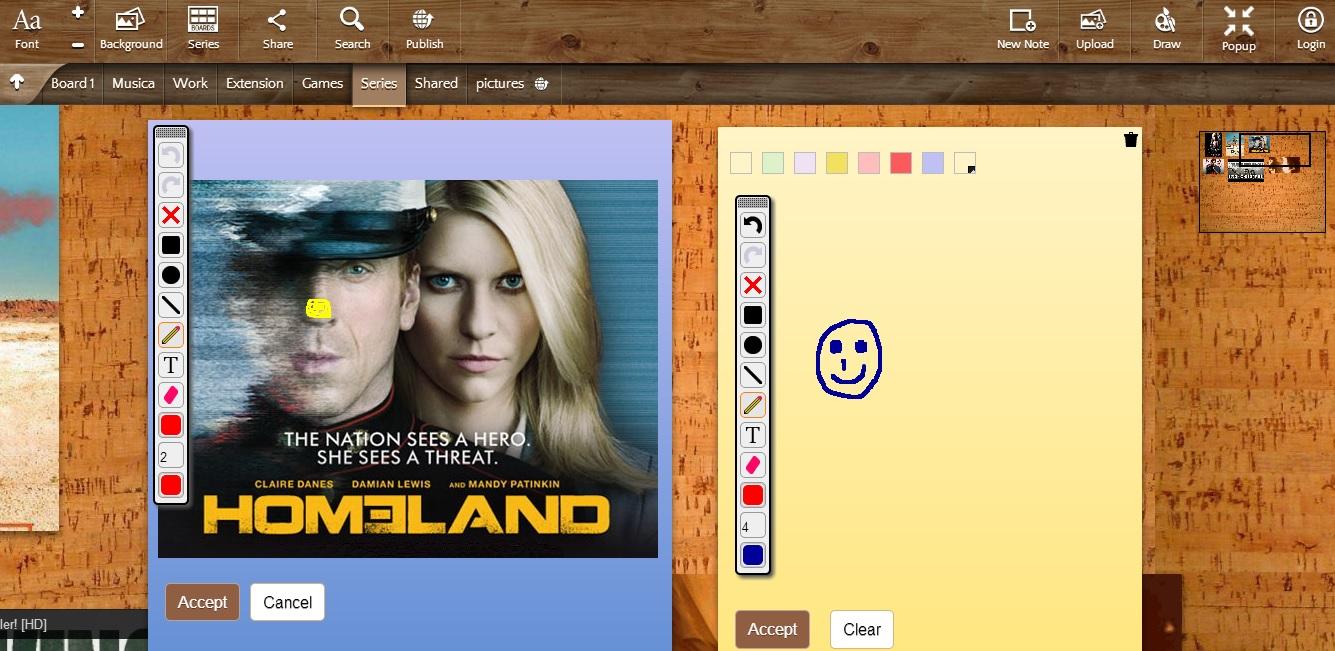This screenshot has width=1335, height=651.
Task: Switch to the Shared tab
Action: (436, 83)
